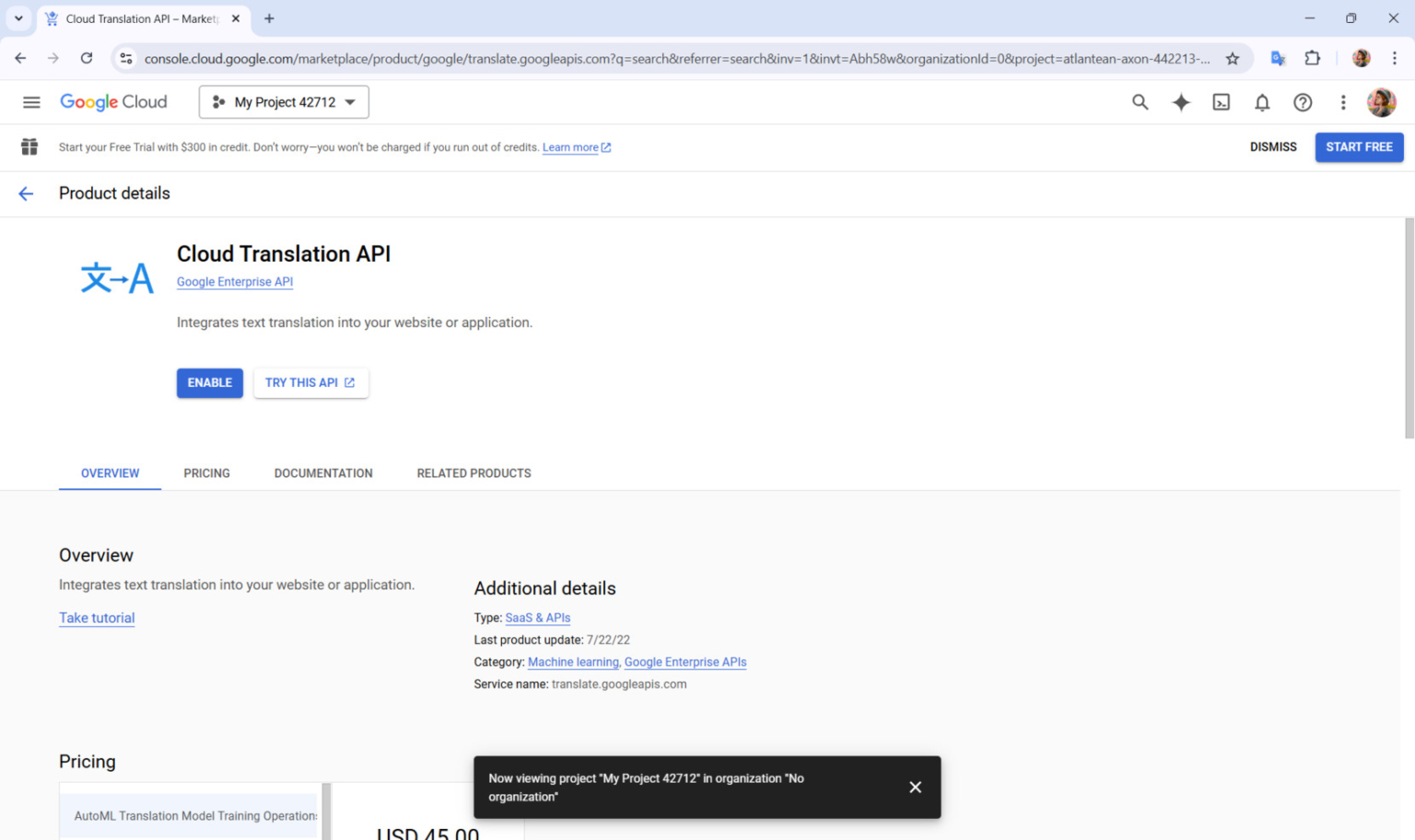Open the console three-dot options menu
The height and width of the screenshot is (840, 1415).
(x=1343, y=102)
